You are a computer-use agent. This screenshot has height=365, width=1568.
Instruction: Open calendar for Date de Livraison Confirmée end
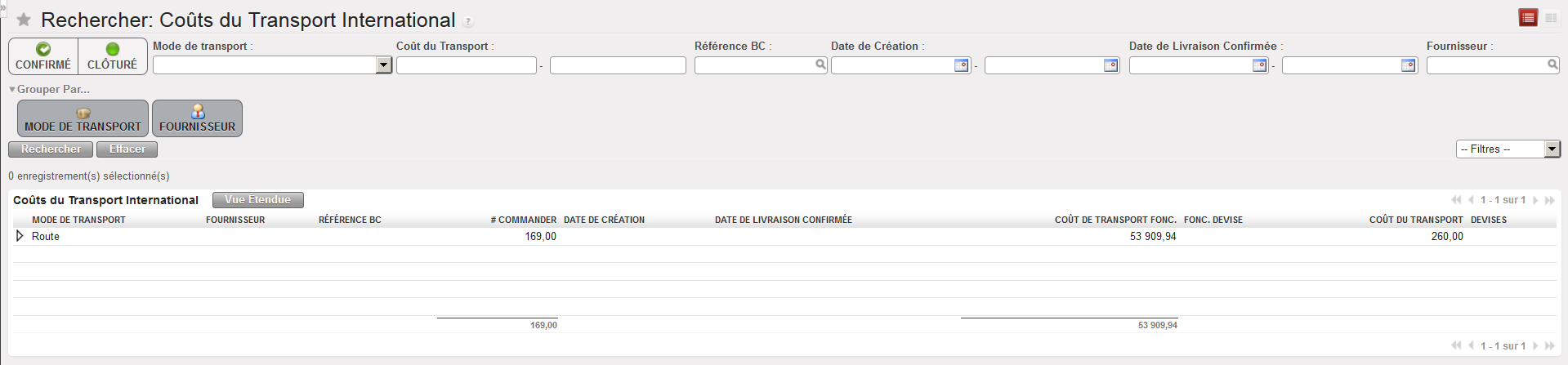(x=1408, y=65)
